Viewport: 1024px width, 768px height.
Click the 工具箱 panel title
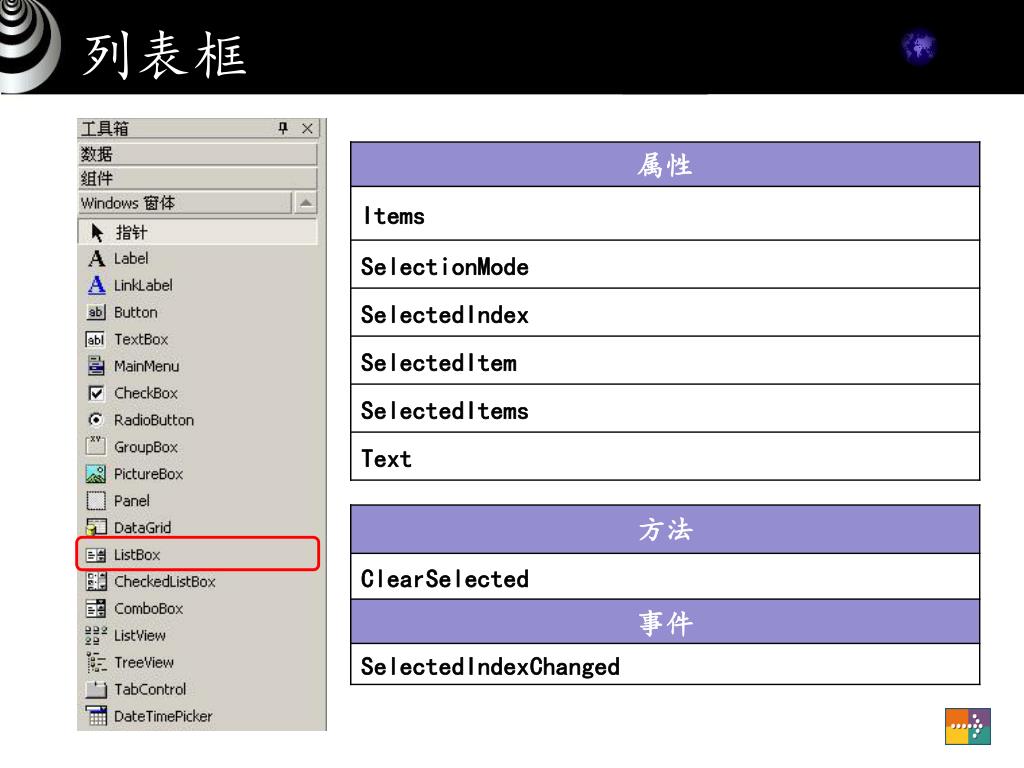[105, 129]
